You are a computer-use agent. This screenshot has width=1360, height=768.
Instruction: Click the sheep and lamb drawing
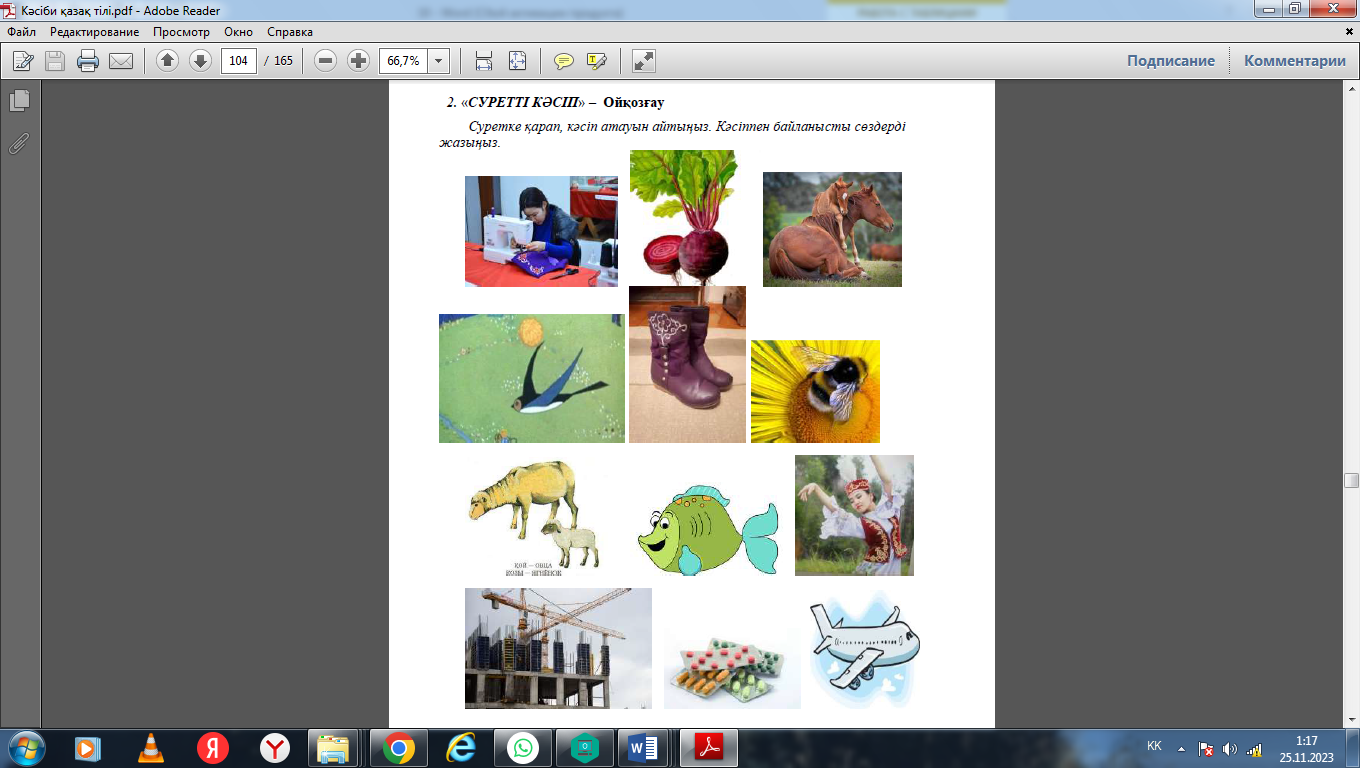[x=535, y=518]
